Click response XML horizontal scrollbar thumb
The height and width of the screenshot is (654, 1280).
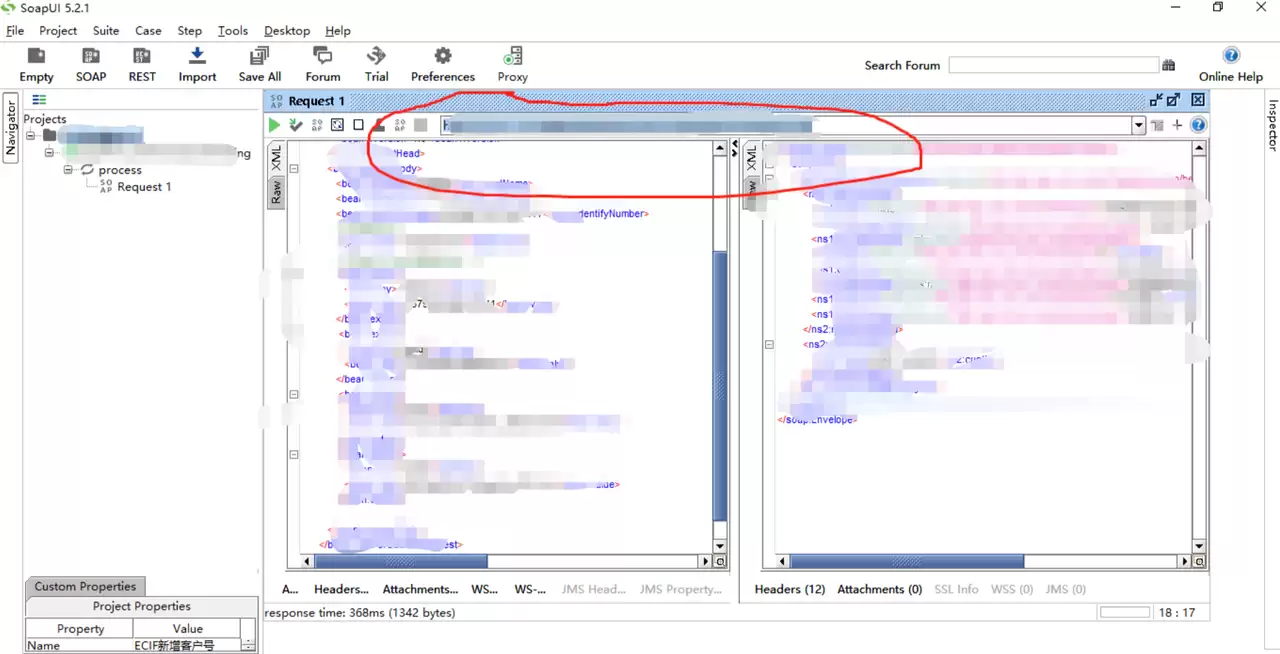[907, 562]
